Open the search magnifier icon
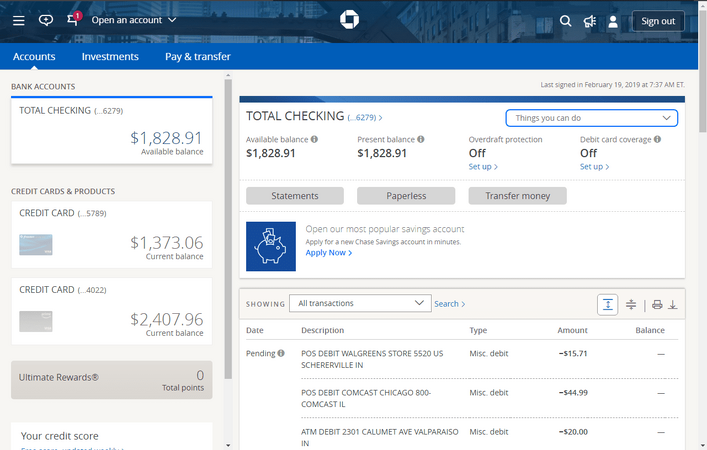Viewport: 707px width, 450px height. [x=565, y=21]
